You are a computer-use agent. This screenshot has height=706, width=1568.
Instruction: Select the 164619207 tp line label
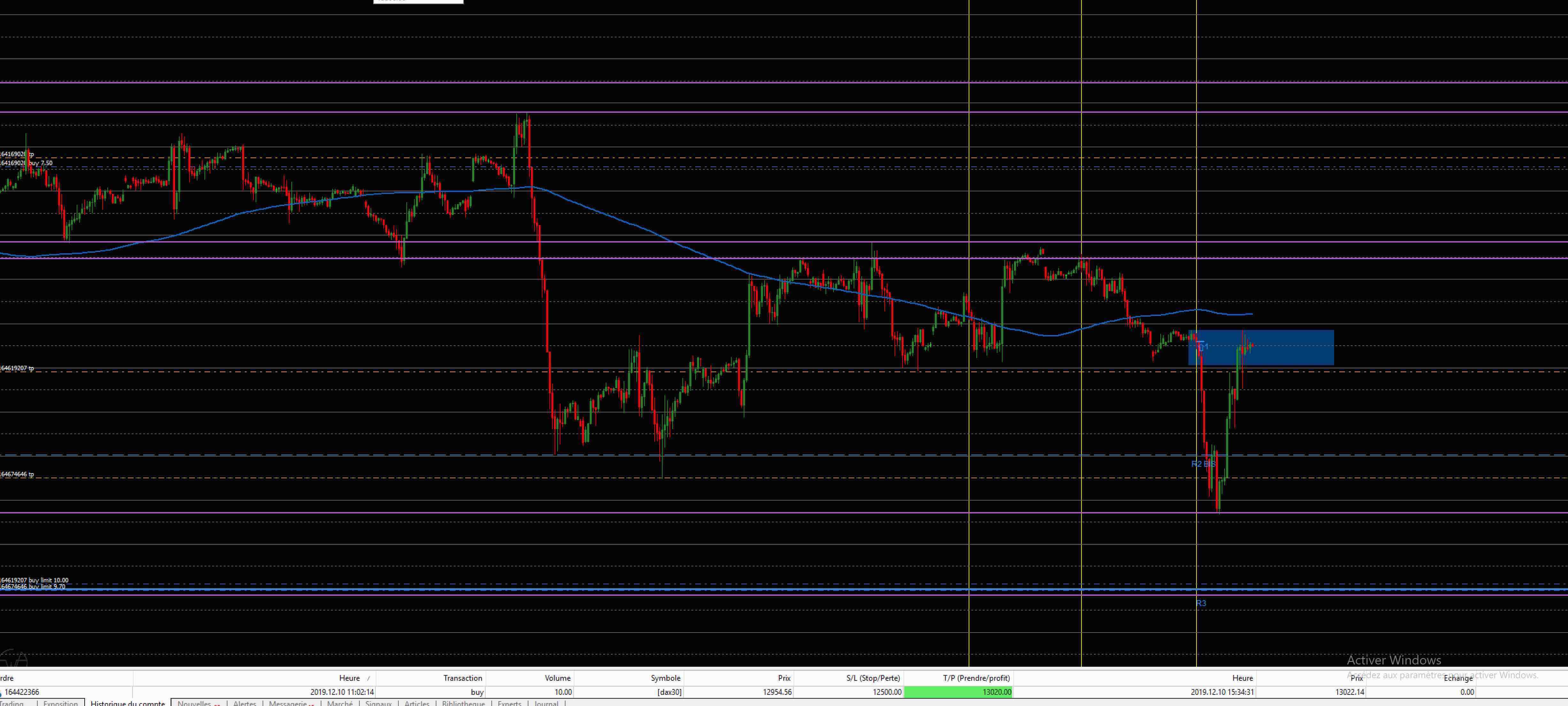[17, 368]
